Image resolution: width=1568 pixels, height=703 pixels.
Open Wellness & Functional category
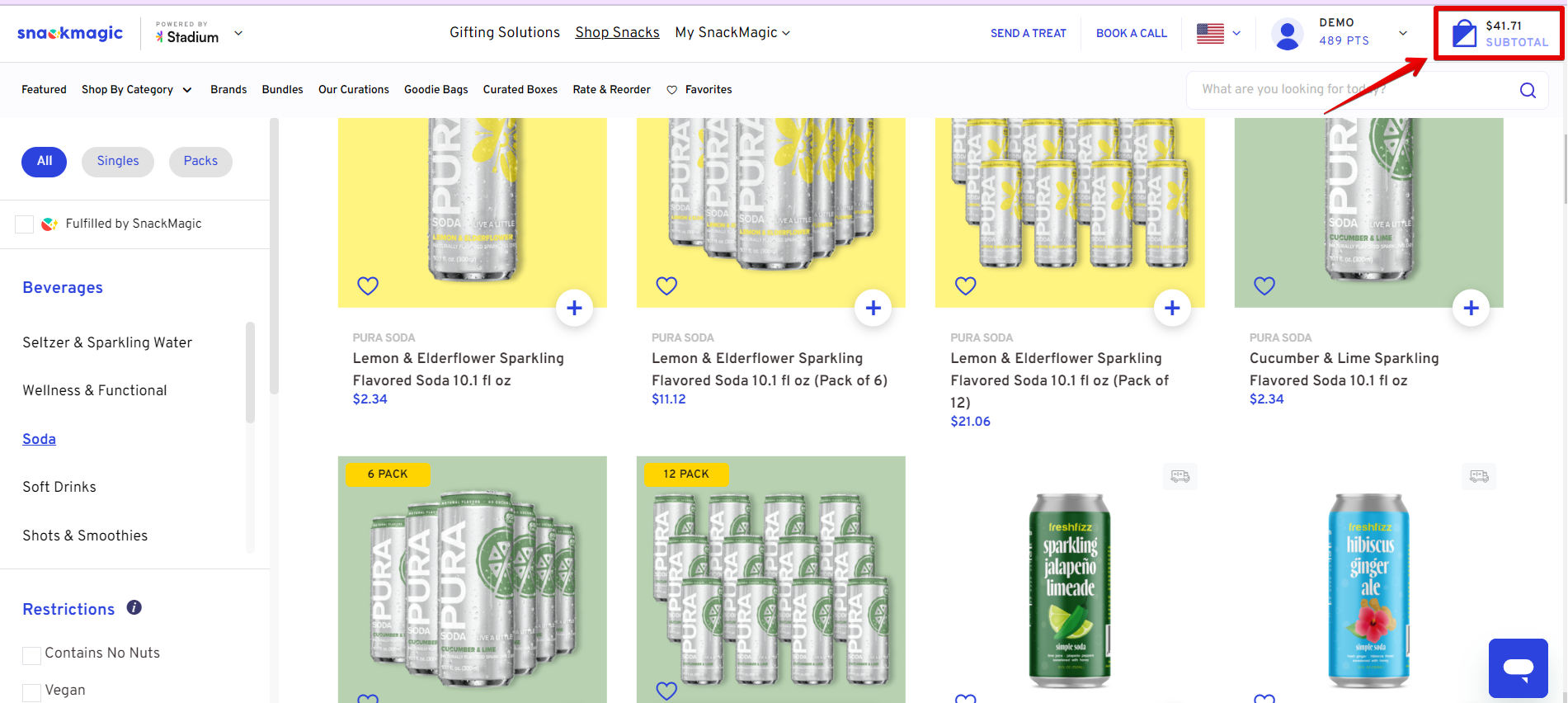point(95,390)
